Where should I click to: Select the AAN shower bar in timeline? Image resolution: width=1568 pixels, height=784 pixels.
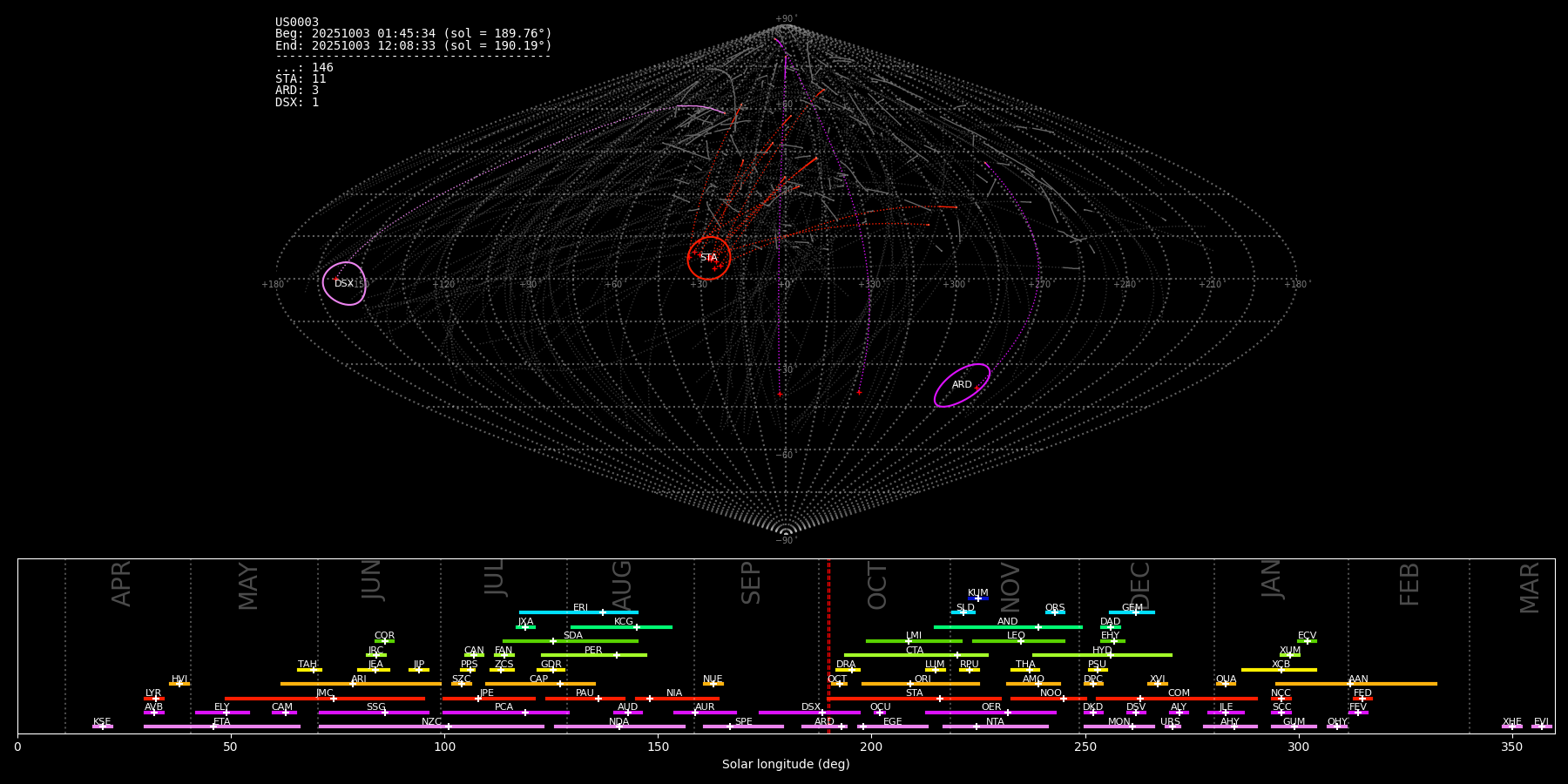tap(1356, 684)
